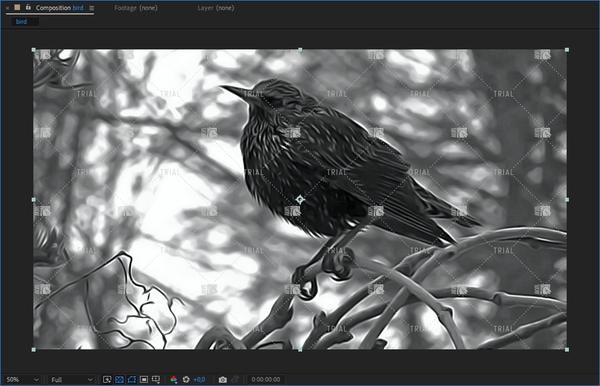Open the 50% magnification dropdown
Image resolution: width=600 pixels, height=386 pixels.
pyautogui.click(x=22, y=379)
